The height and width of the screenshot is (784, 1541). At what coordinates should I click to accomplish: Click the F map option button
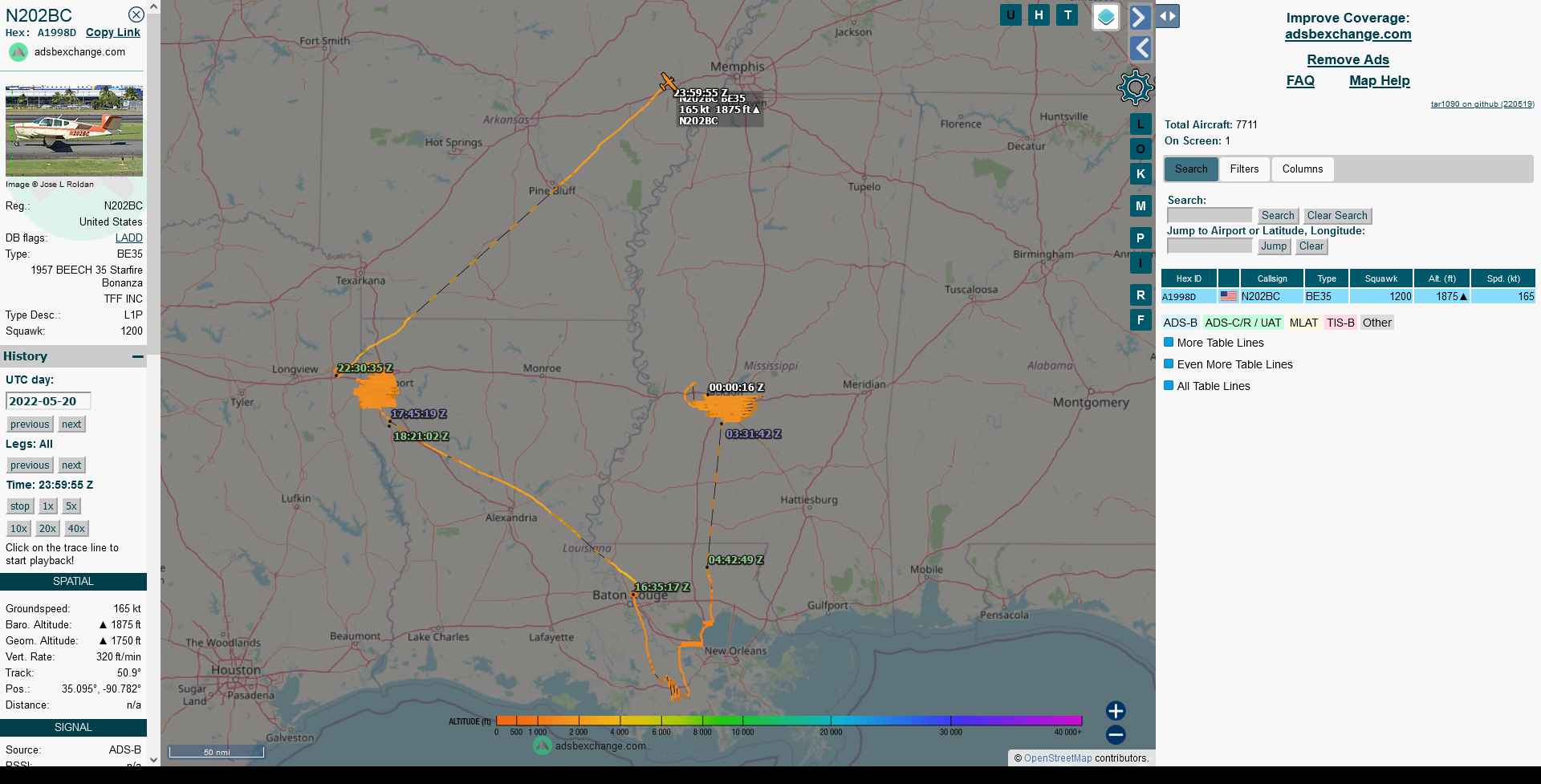[x=1141, y=320]
